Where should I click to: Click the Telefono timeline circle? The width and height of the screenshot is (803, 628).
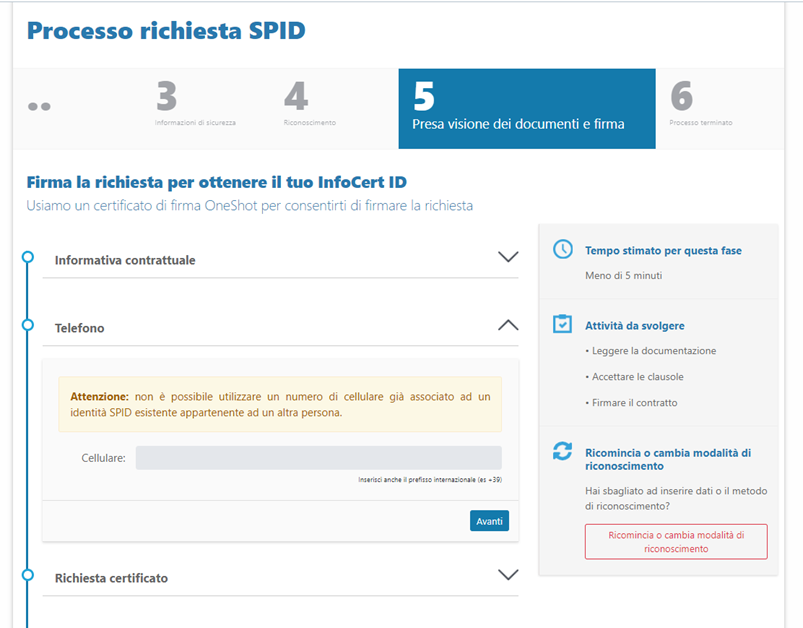point(28,325)
